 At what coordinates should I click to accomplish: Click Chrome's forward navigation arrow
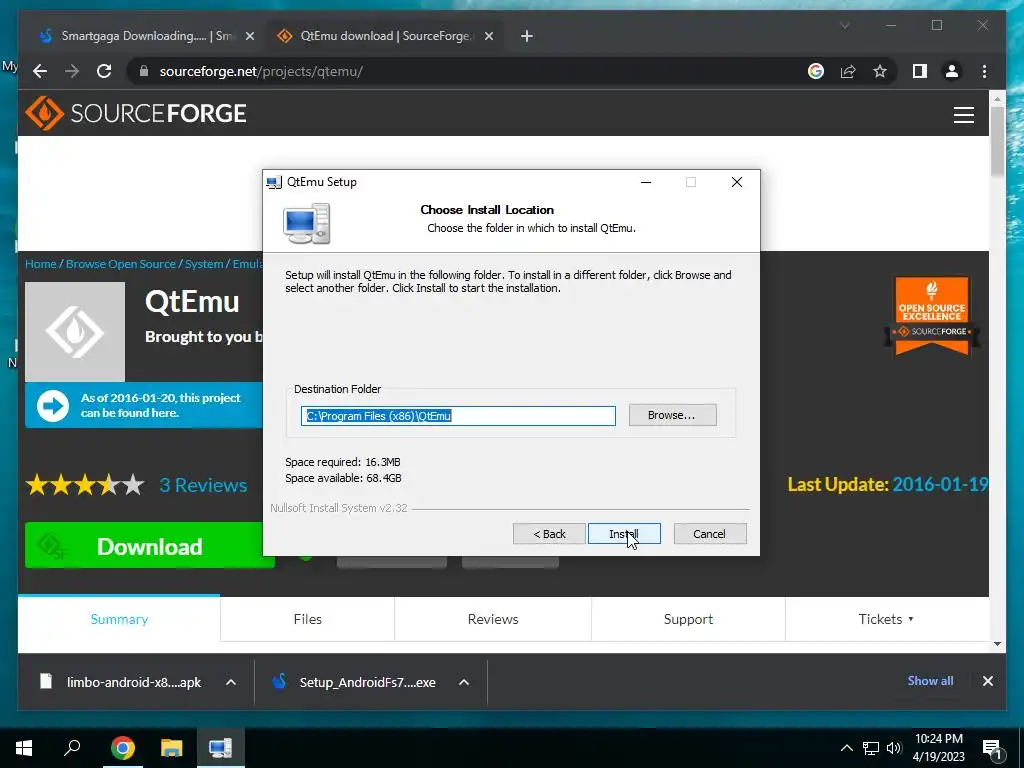[x=72, y=71]
